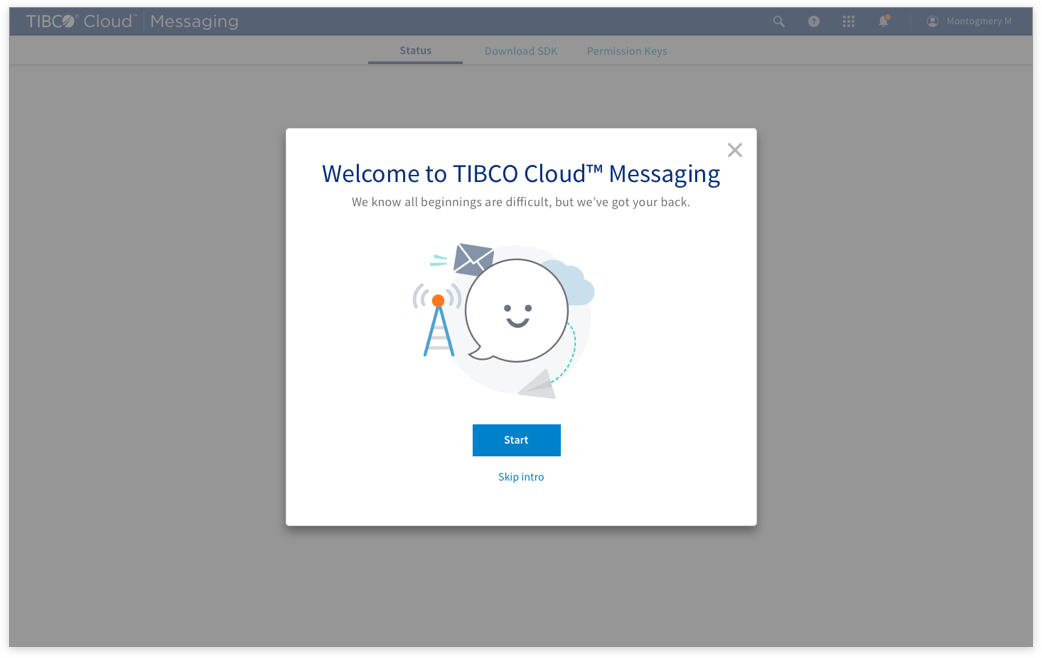Click the user avatar icon

[x=932, y=21]
